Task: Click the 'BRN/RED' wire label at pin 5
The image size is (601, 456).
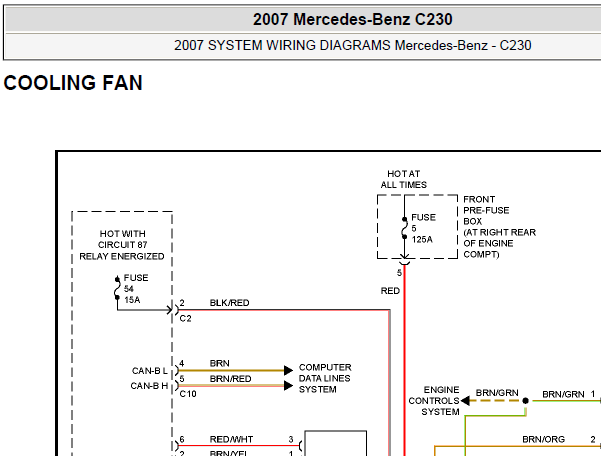Action: pos(230,379)
